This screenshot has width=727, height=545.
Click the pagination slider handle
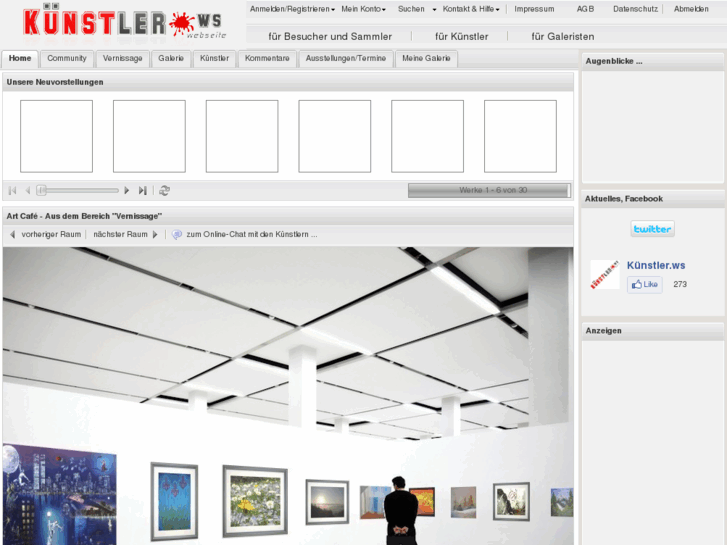[x=42, y=191]
